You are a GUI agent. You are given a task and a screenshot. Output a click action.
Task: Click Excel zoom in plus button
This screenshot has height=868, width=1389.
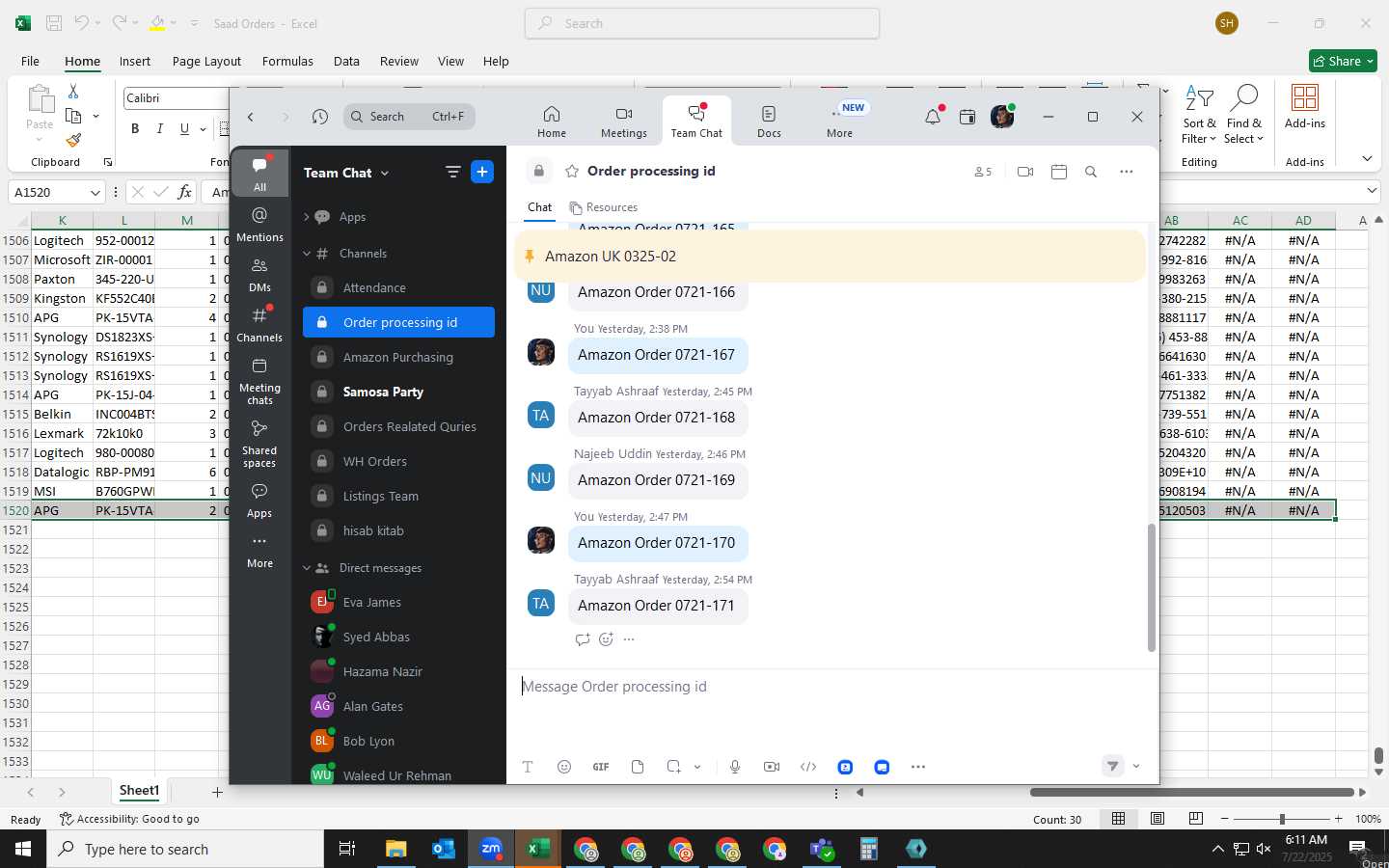(x=1338, y=819)
